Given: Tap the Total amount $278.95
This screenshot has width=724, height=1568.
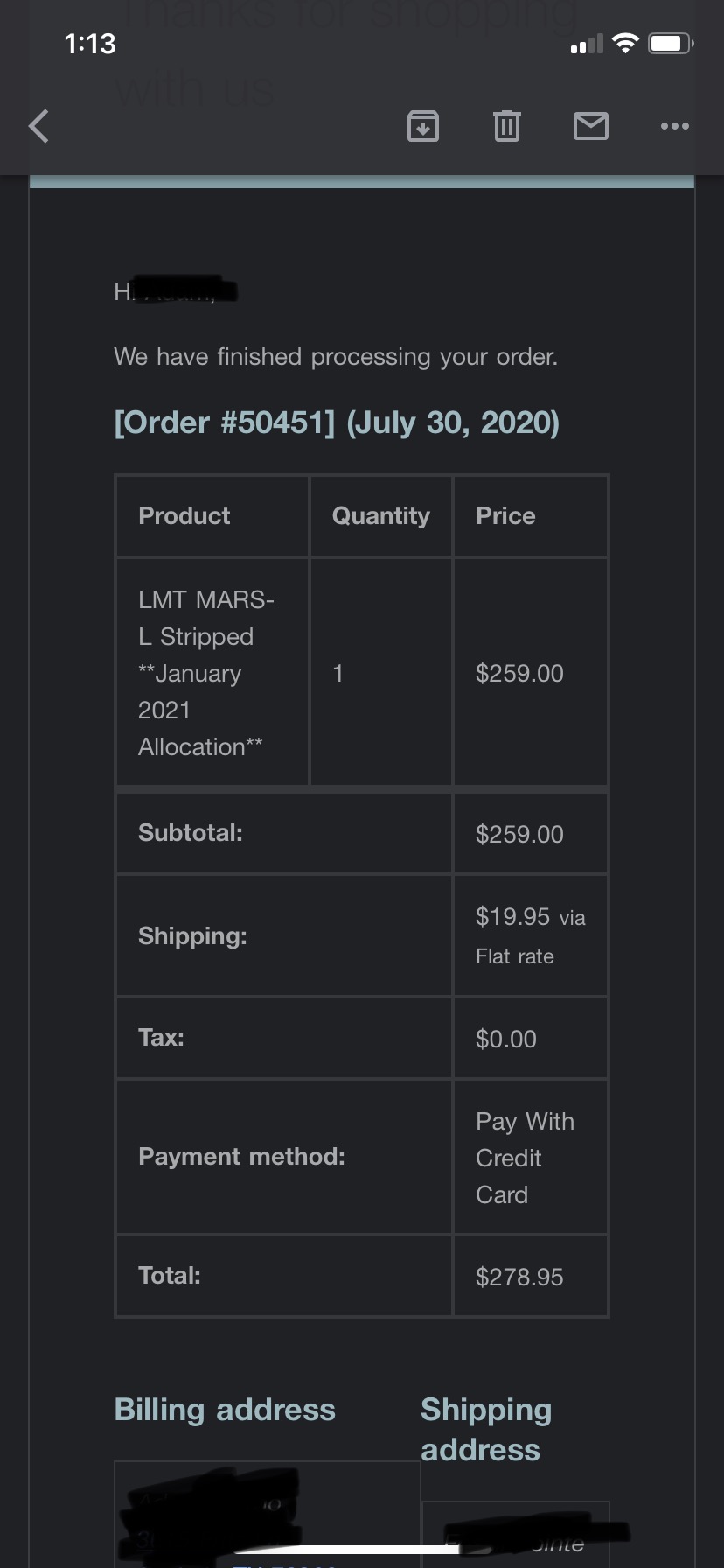Looking at the screenshot, I should (519, 1277).
